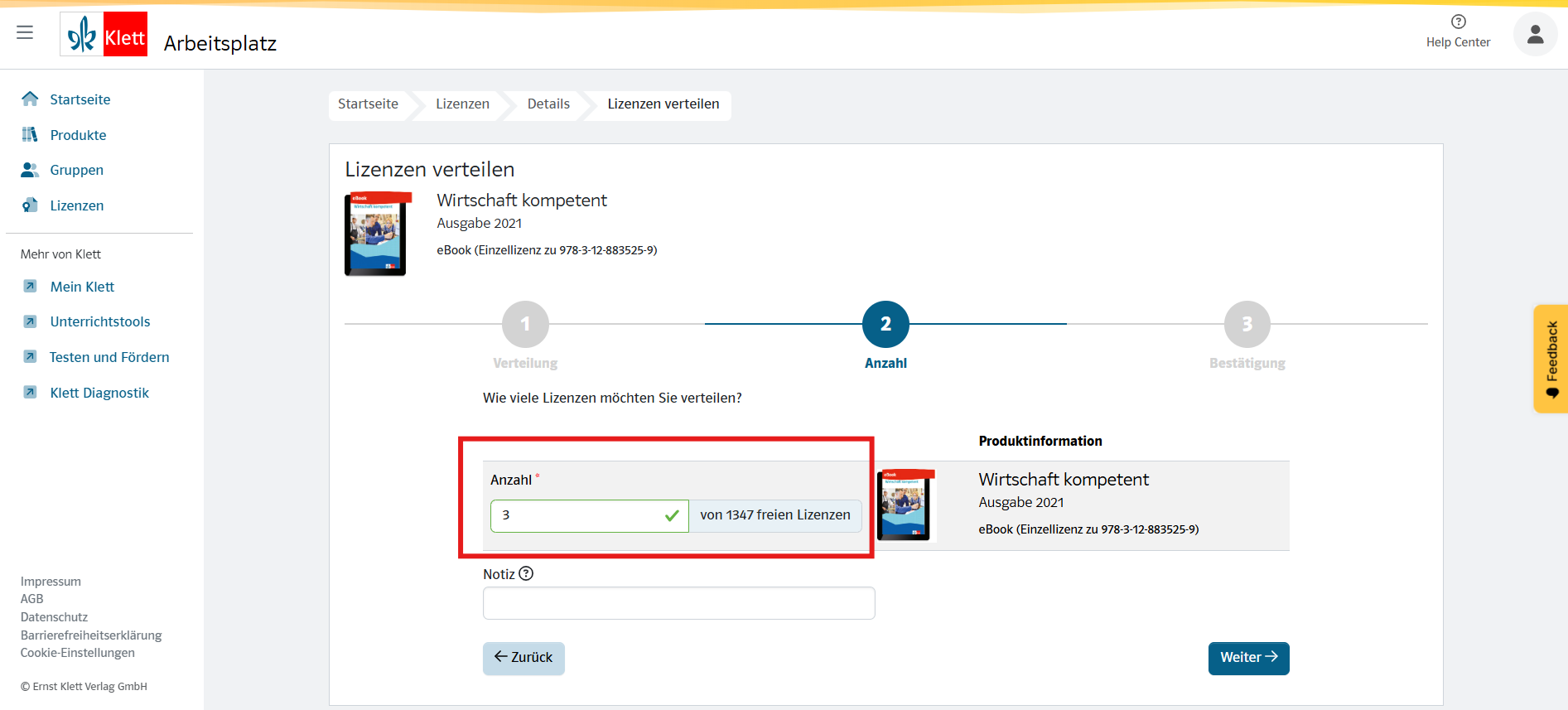The width and height of the screenshot is (1568, 710).
Task: Open Impressum footer link
Action: (x=51, y=582)
